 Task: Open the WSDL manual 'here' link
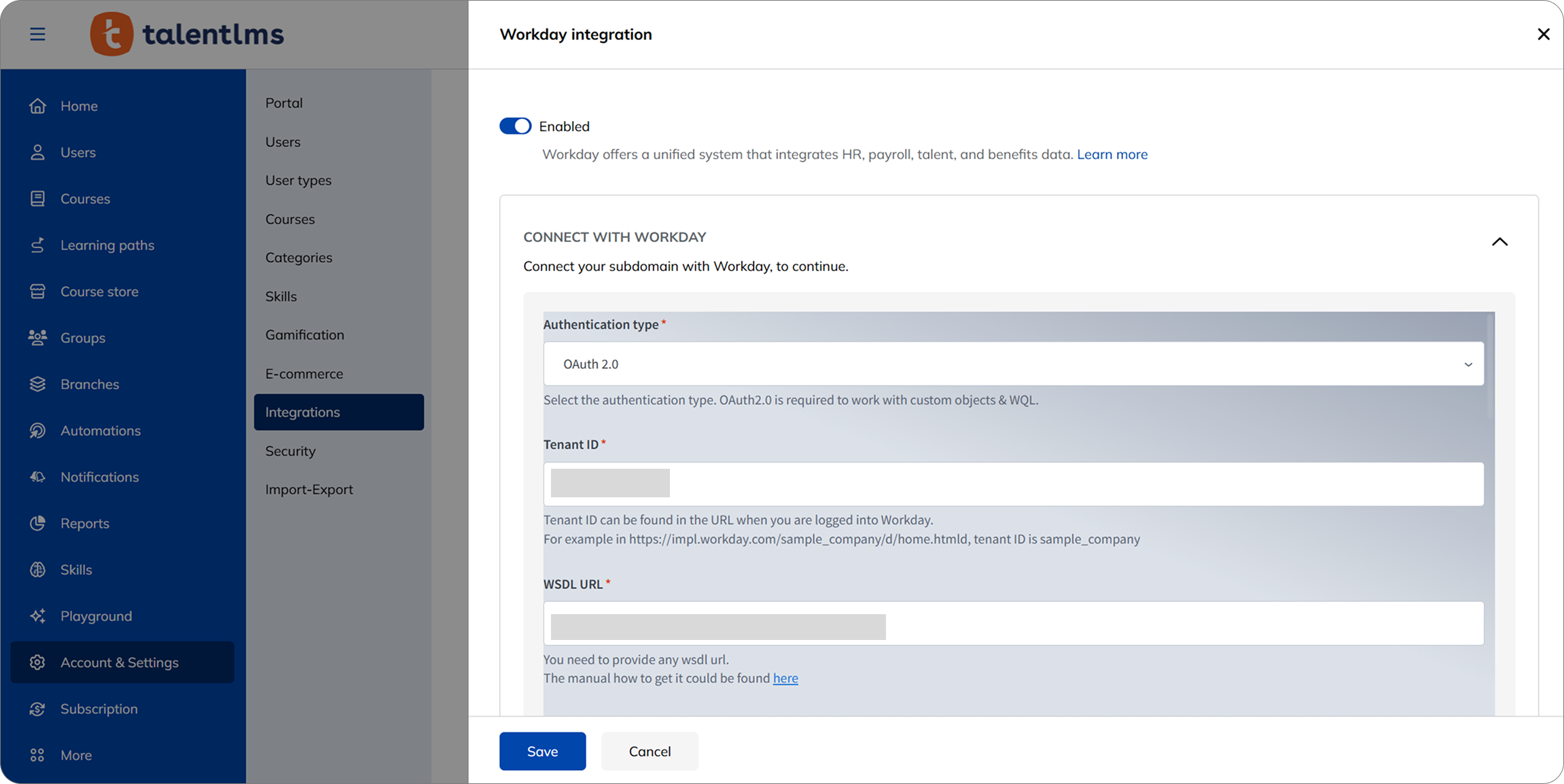(x=785, y=678)
